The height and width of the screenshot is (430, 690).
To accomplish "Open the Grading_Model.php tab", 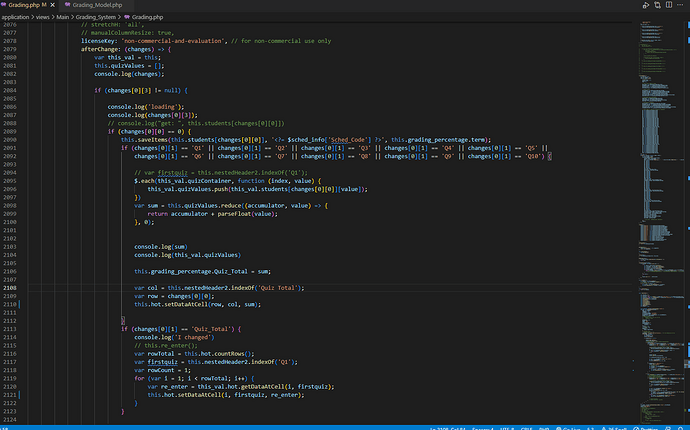I will pyautogui.click(x=97, y=5).
